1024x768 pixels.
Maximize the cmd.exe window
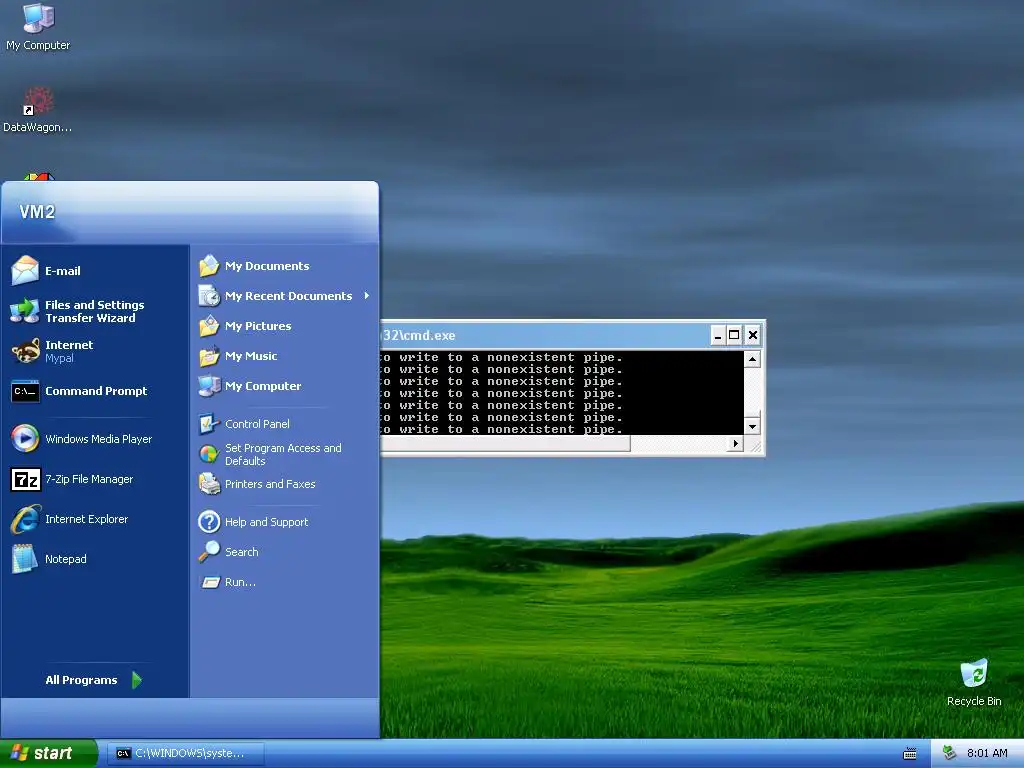[734, 335]
